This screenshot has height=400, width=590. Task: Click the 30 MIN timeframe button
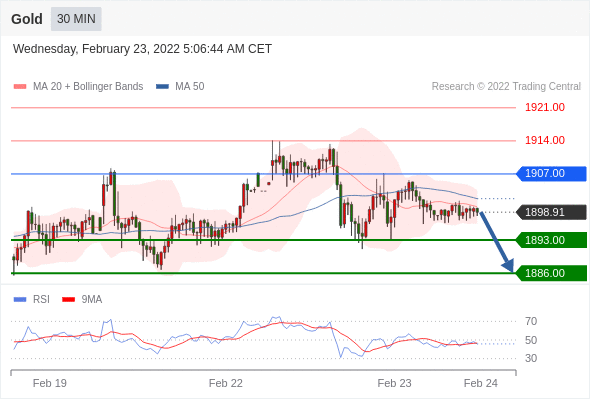pyautogui.click(x=76, y=19)
